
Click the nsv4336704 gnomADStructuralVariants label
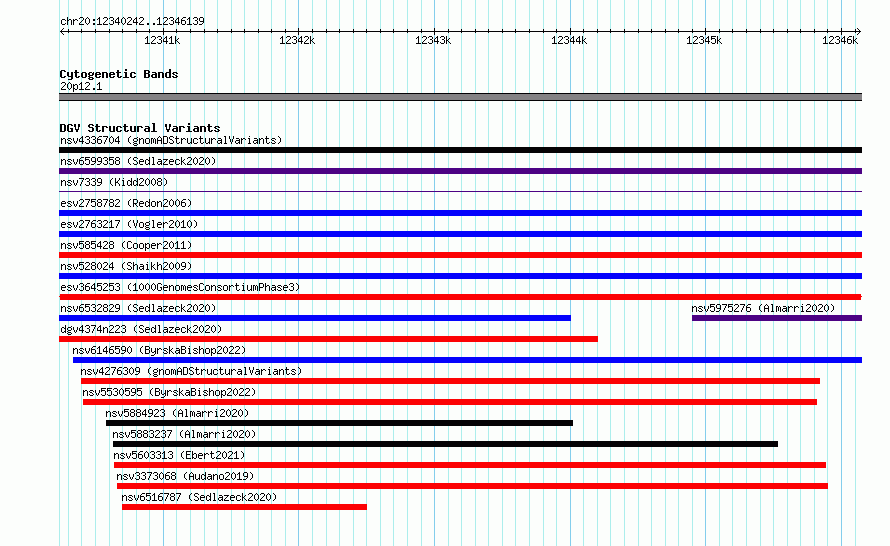171,140
